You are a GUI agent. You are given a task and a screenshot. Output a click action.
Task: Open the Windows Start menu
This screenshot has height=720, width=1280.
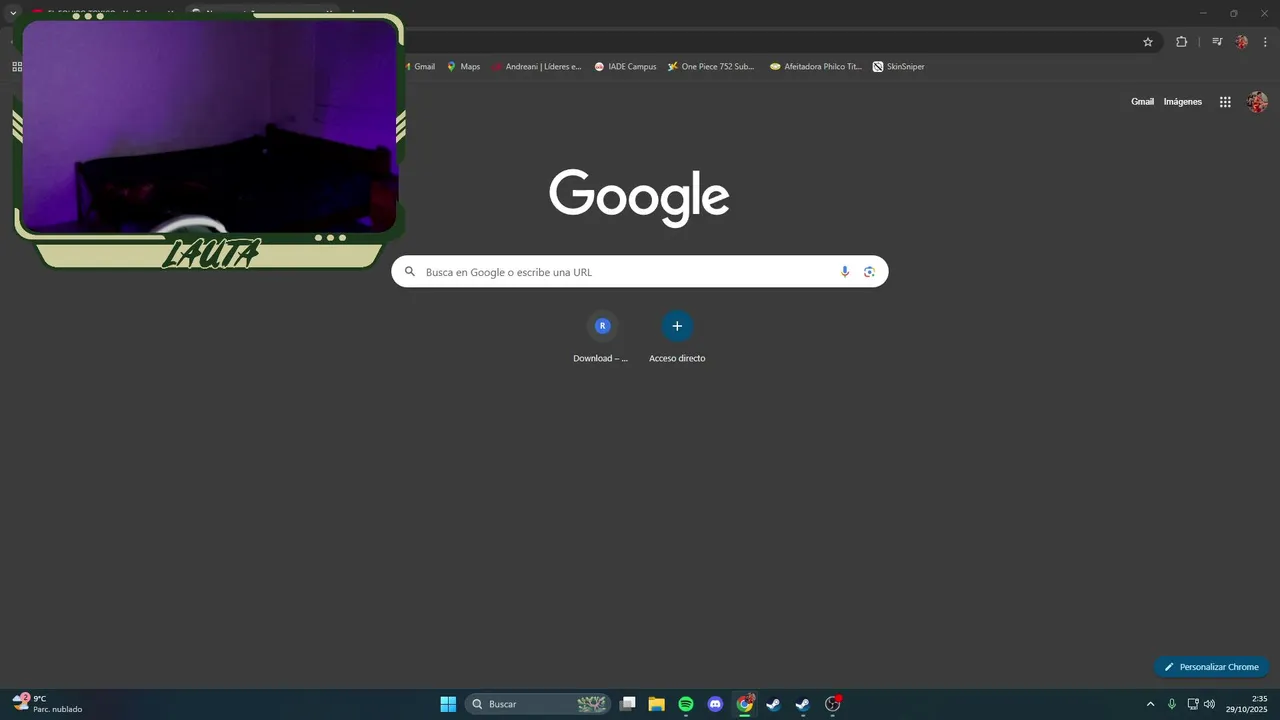pos(448,704)
